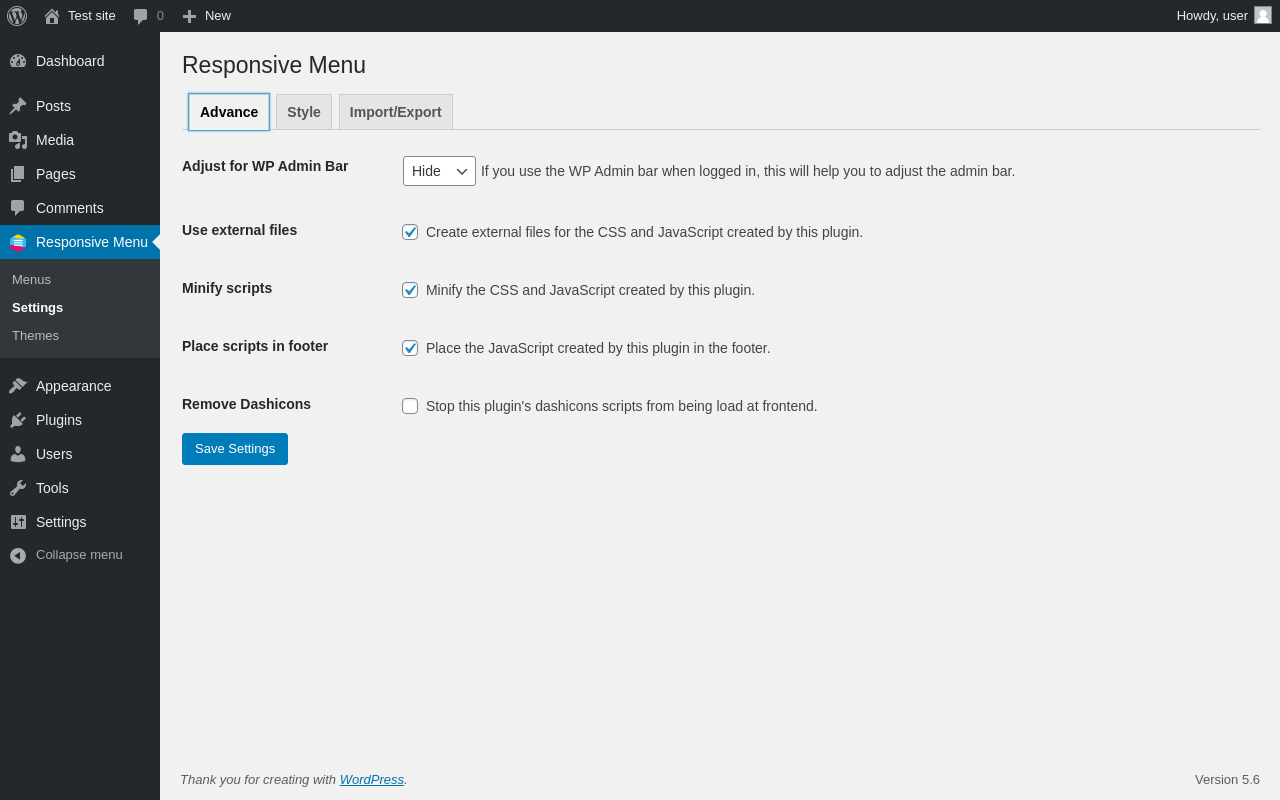Follow the WordPress footer link
Viewport: 1280px width, 800px height.
[x=372, y=779]
